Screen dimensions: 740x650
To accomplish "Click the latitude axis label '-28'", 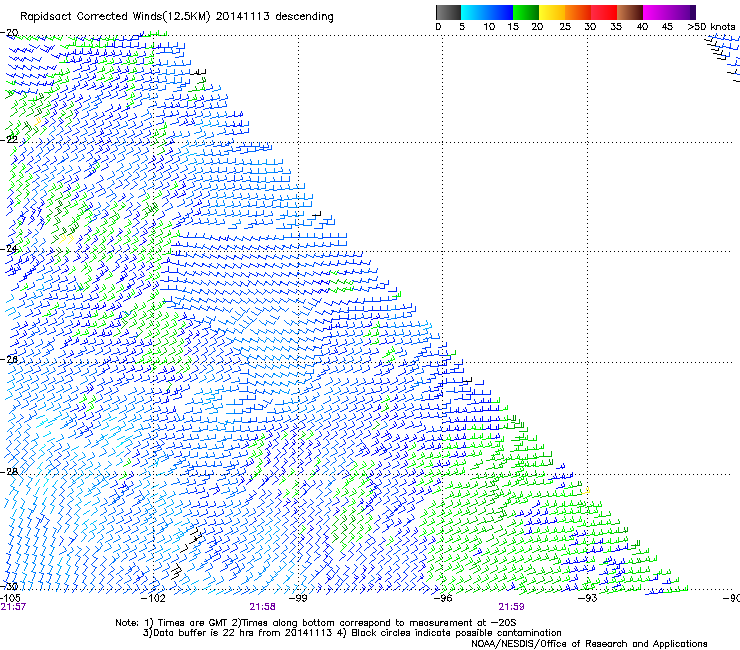I will [9, 471].
